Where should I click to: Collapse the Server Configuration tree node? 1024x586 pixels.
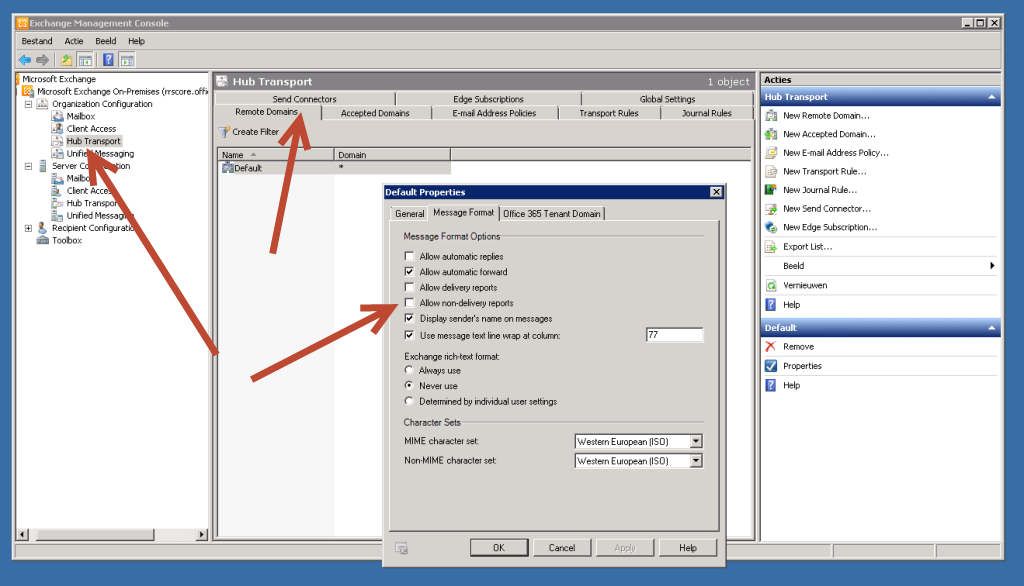point(28,166)
